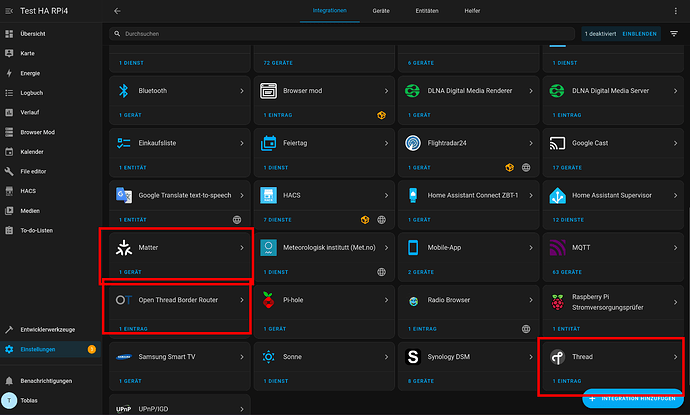Click the Pi-hole raspberry icon
The width and height of the screenshot is (690, 415).
click(x=267, y=300)
